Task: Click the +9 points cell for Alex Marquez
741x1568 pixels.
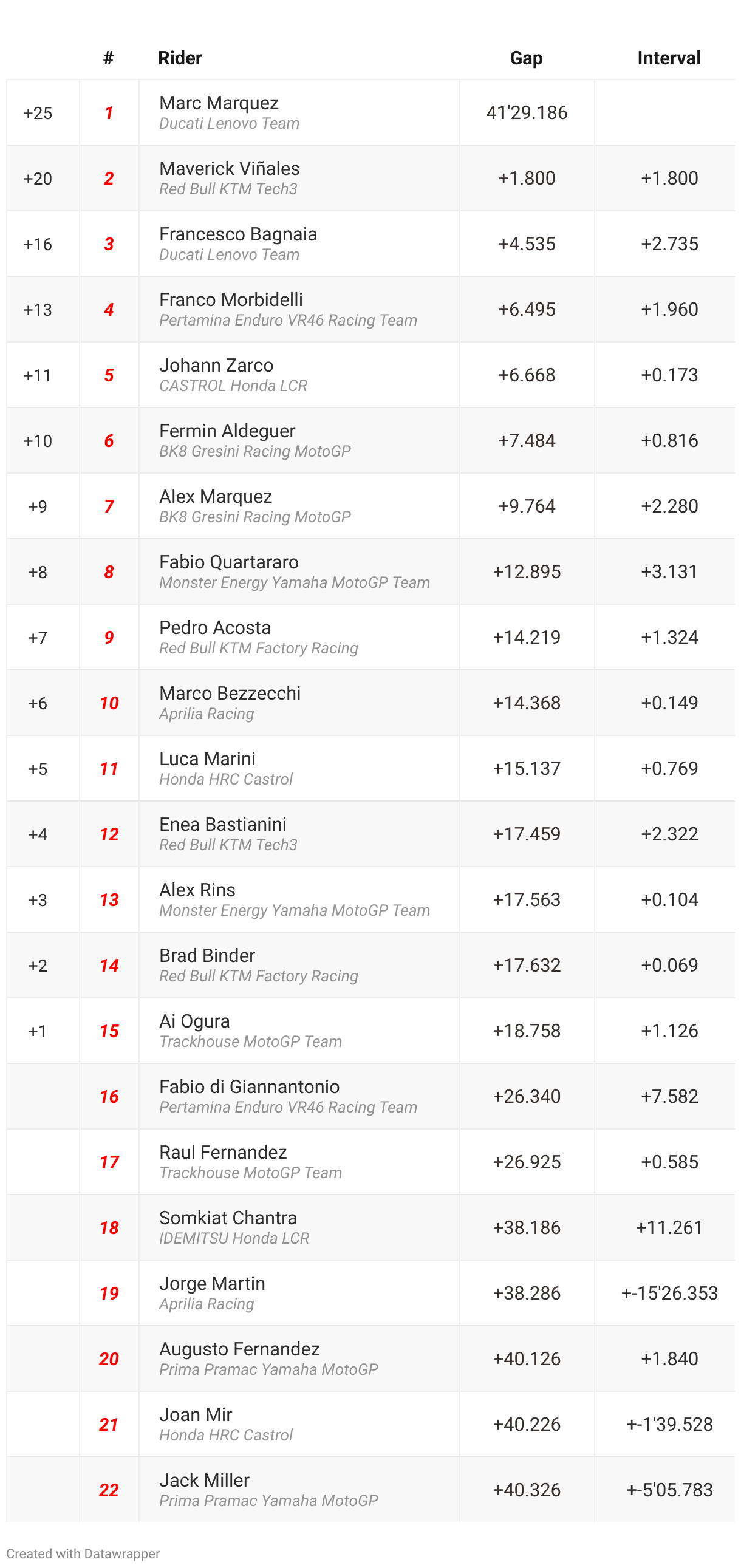Action: click(x=38, y=506)
